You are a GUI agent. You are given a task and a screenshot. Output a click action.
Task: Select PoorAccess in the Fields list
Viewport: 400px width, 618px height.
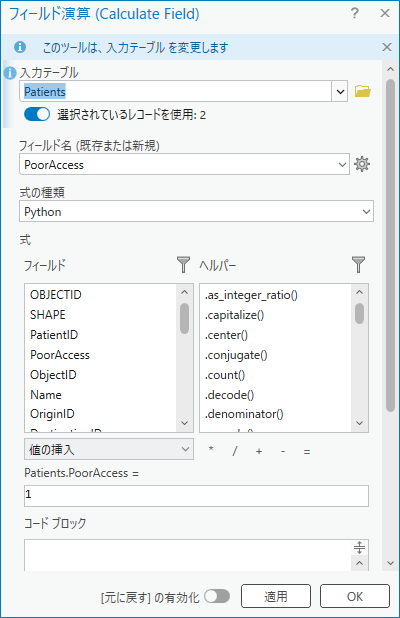(x=60, y=355)
